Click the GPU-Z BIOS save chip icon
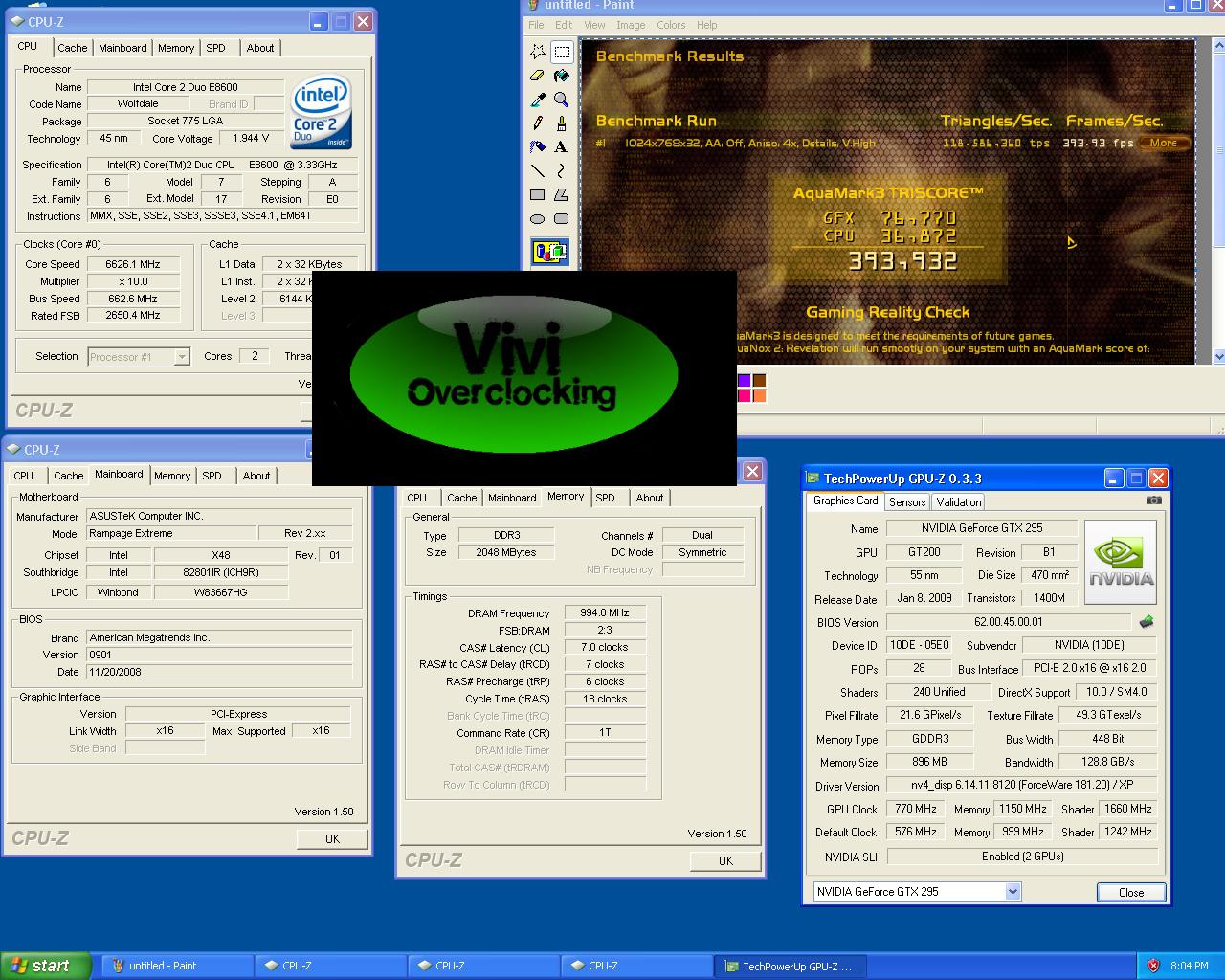Image resolution: width=1225 pixels, height=980 pixels. (1147, 622)
